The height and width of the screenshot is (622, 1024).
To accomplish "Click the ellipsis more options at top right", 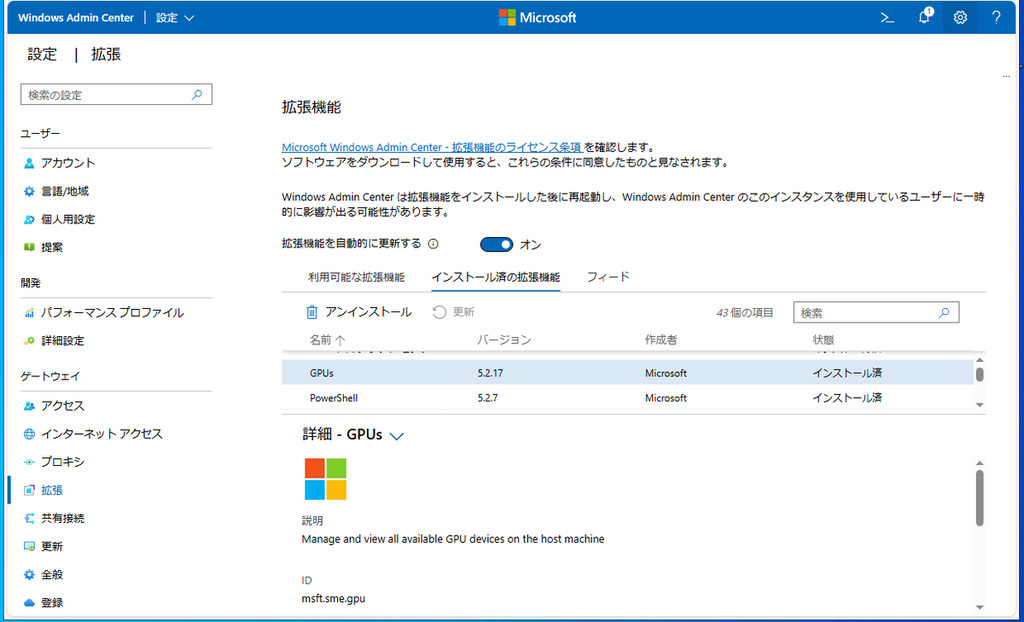I will coord(1006,76).
